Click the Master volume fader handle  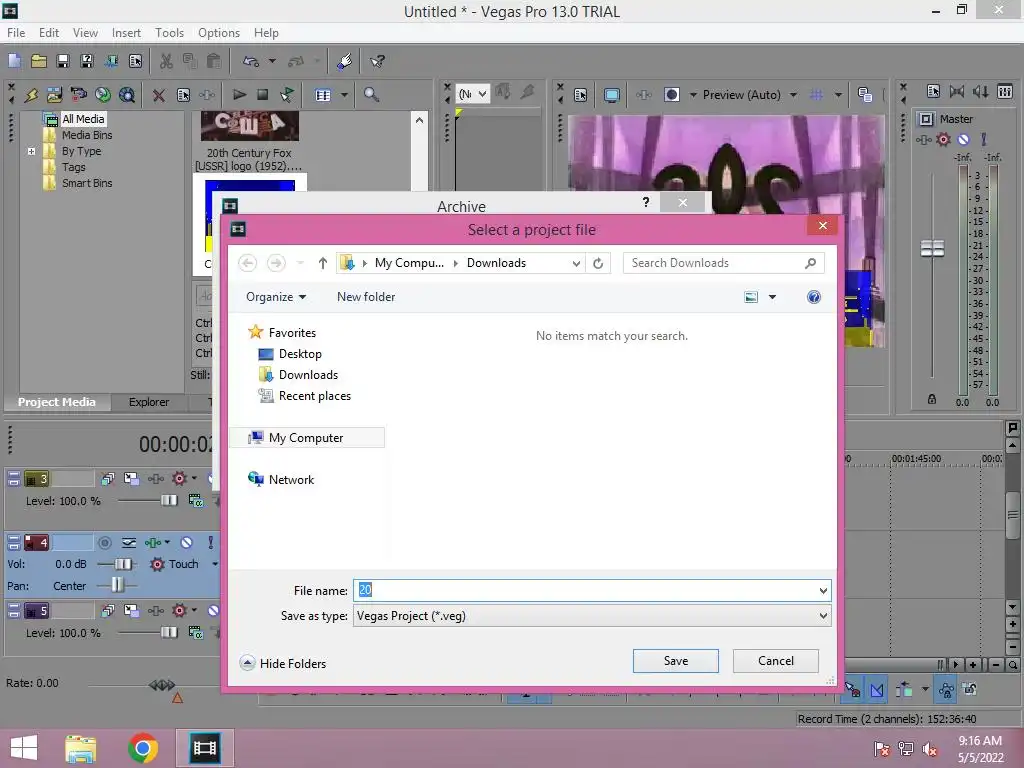click(932, 248)
